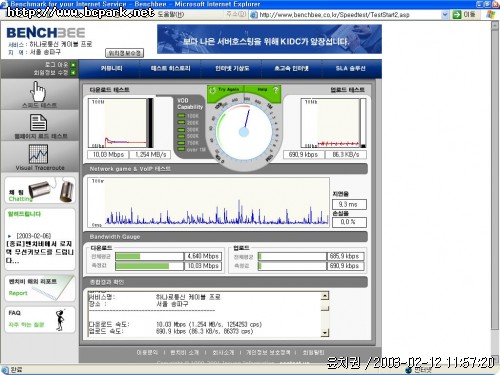Click the green logout arrow icon

[73, 65]
